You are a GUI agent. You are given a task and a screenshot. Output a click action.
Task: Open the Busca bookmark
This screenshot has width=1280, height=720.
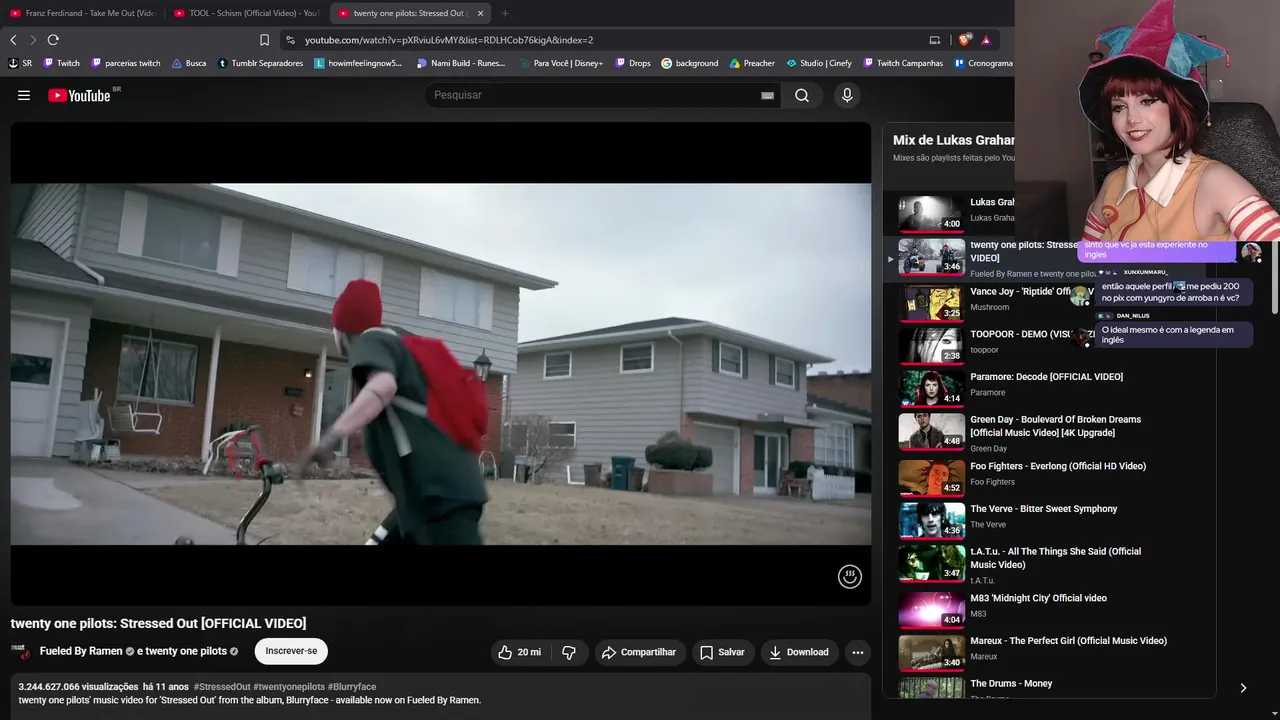point(189,63)
